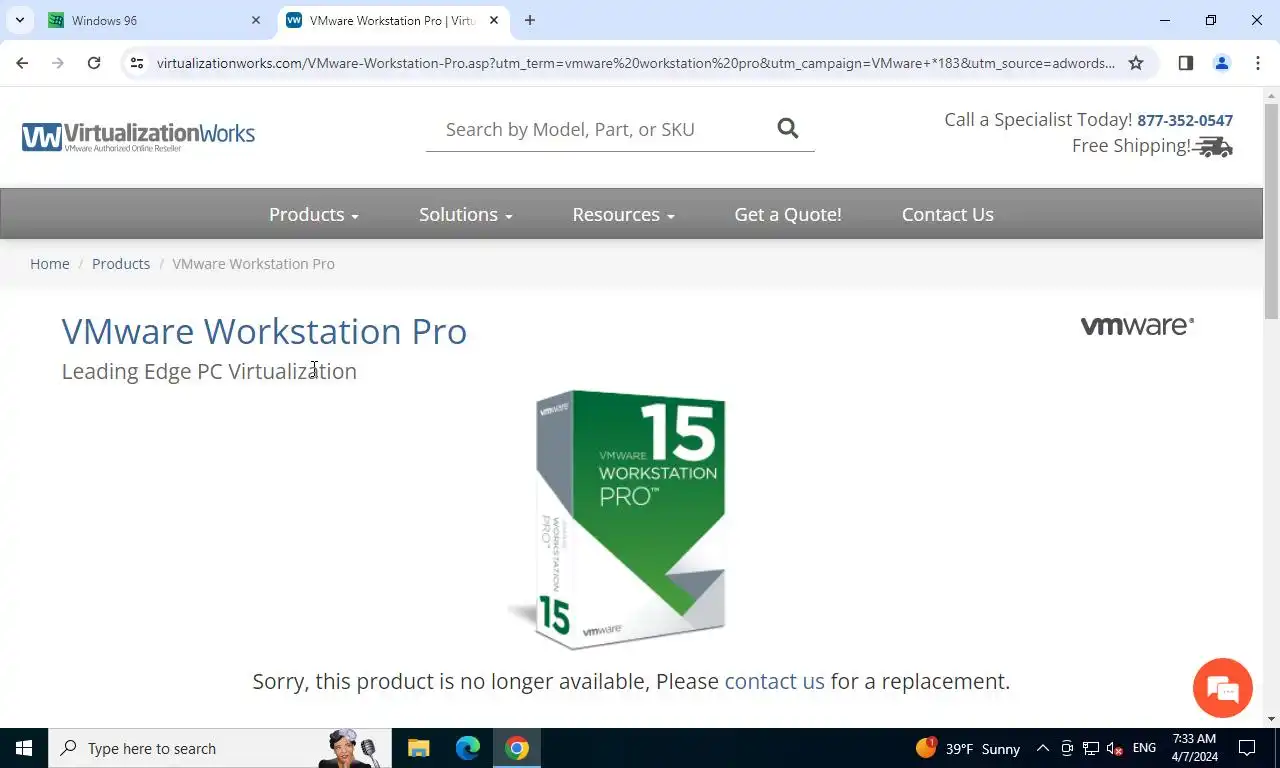Click the phone number 877-352-0547

pyautogui.click(x=1185, y=120)
